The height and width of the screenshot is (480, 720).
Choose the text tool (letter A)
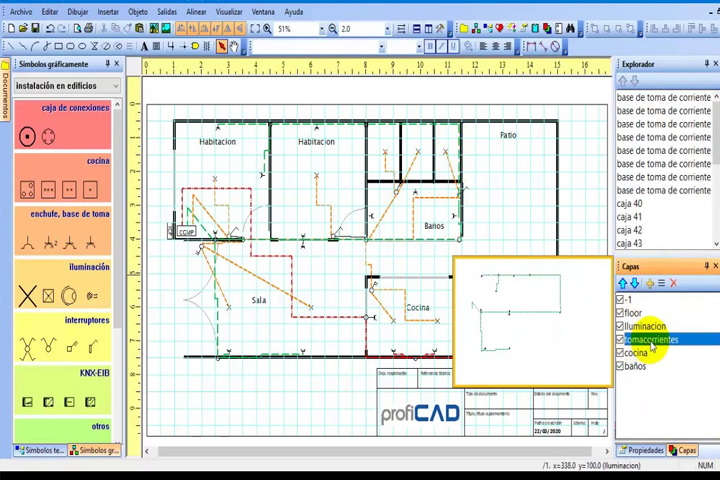click(x=144, y=46)
